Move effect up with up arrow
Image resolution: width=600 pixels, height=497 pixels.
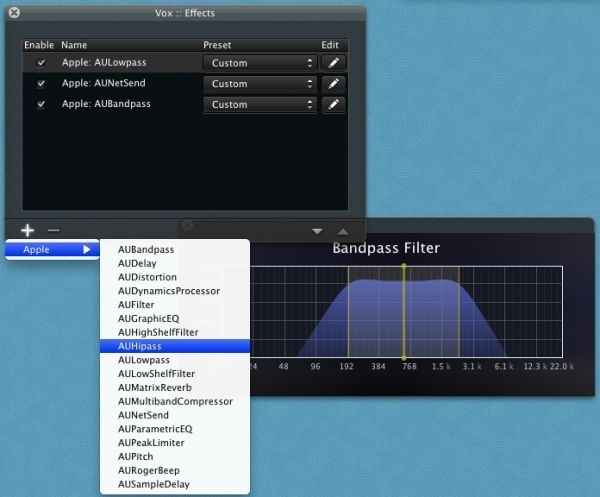(343, 231)
